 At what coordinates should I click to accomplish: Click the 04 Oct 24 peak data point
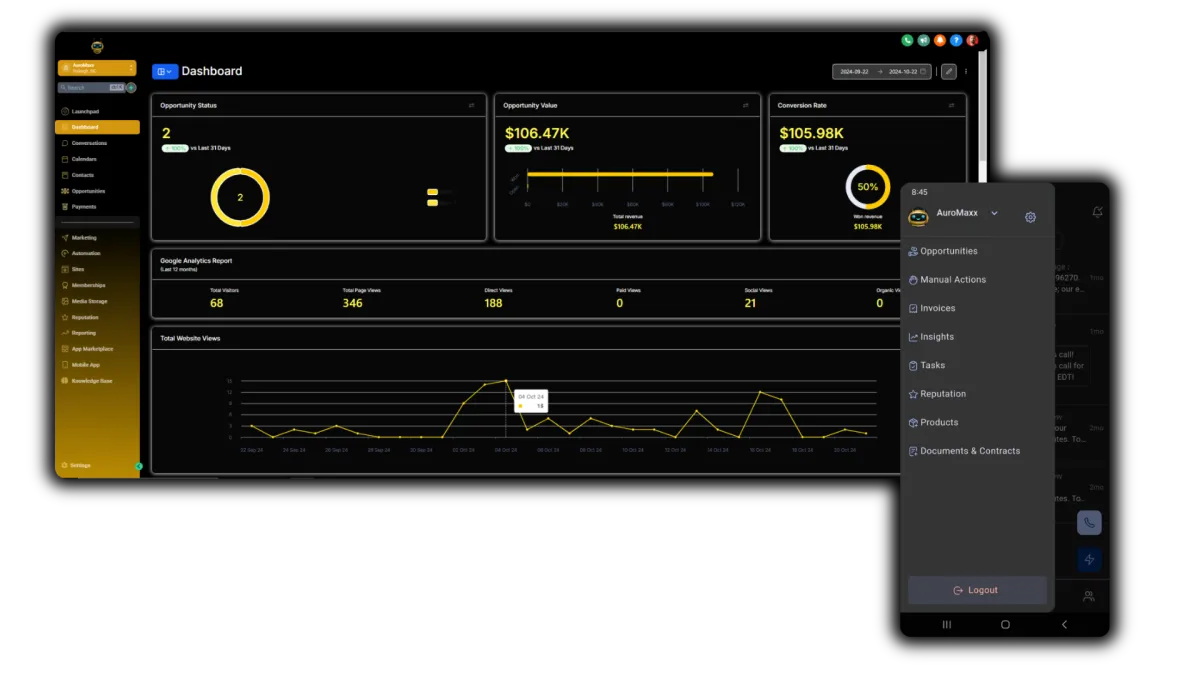[x=506, y=380]
